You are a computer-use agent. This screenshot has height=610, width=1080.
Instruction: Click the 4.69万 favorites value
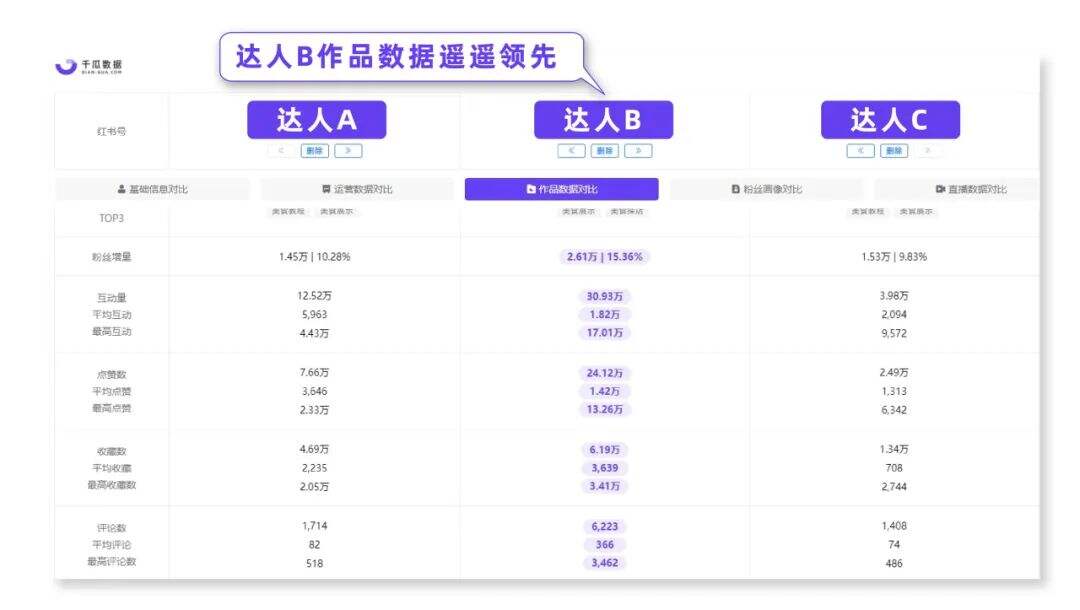pyautogui.click(x=315, y=450)
